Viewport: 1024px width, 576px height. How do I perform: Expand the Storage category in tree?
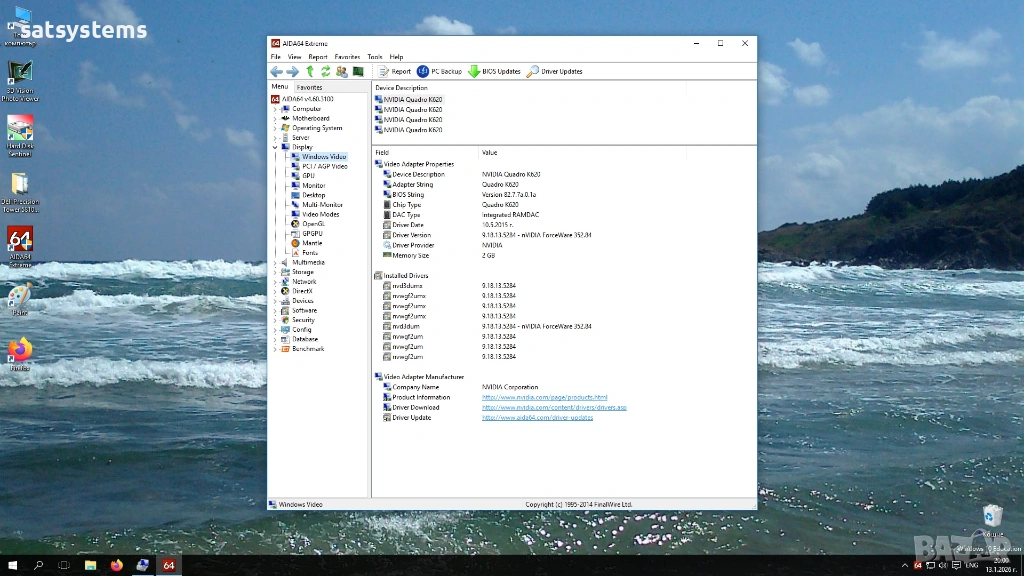[x=275, y=272]
